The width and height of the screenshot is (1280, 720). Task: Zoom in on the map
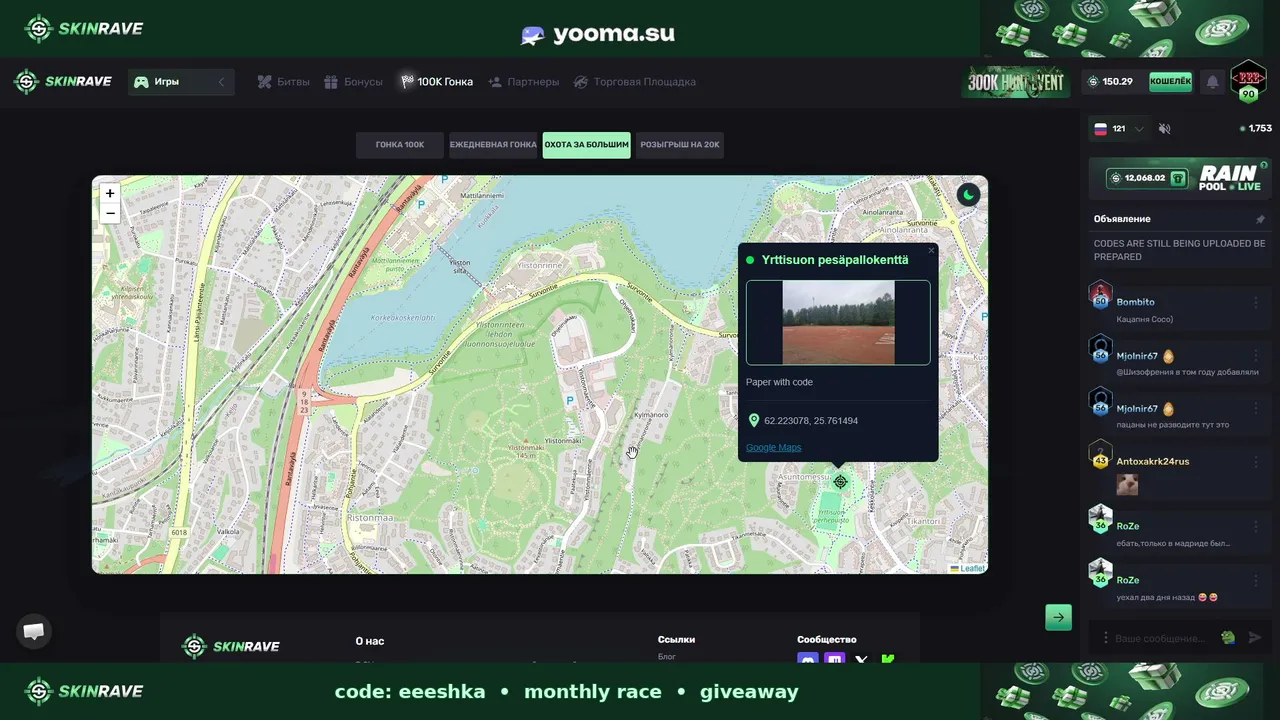tap(110, 193)
